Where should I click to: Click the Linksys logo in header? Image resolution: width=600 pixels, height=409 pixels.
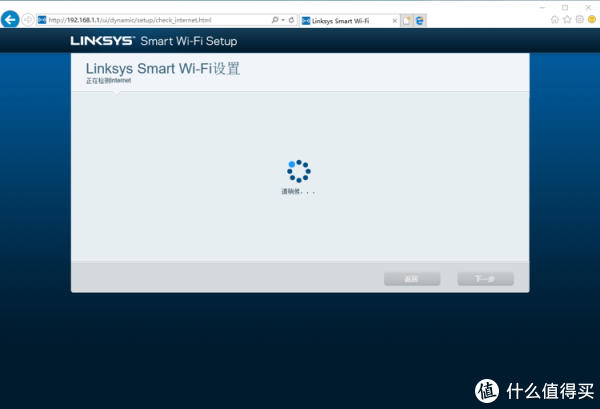[102, 41]
